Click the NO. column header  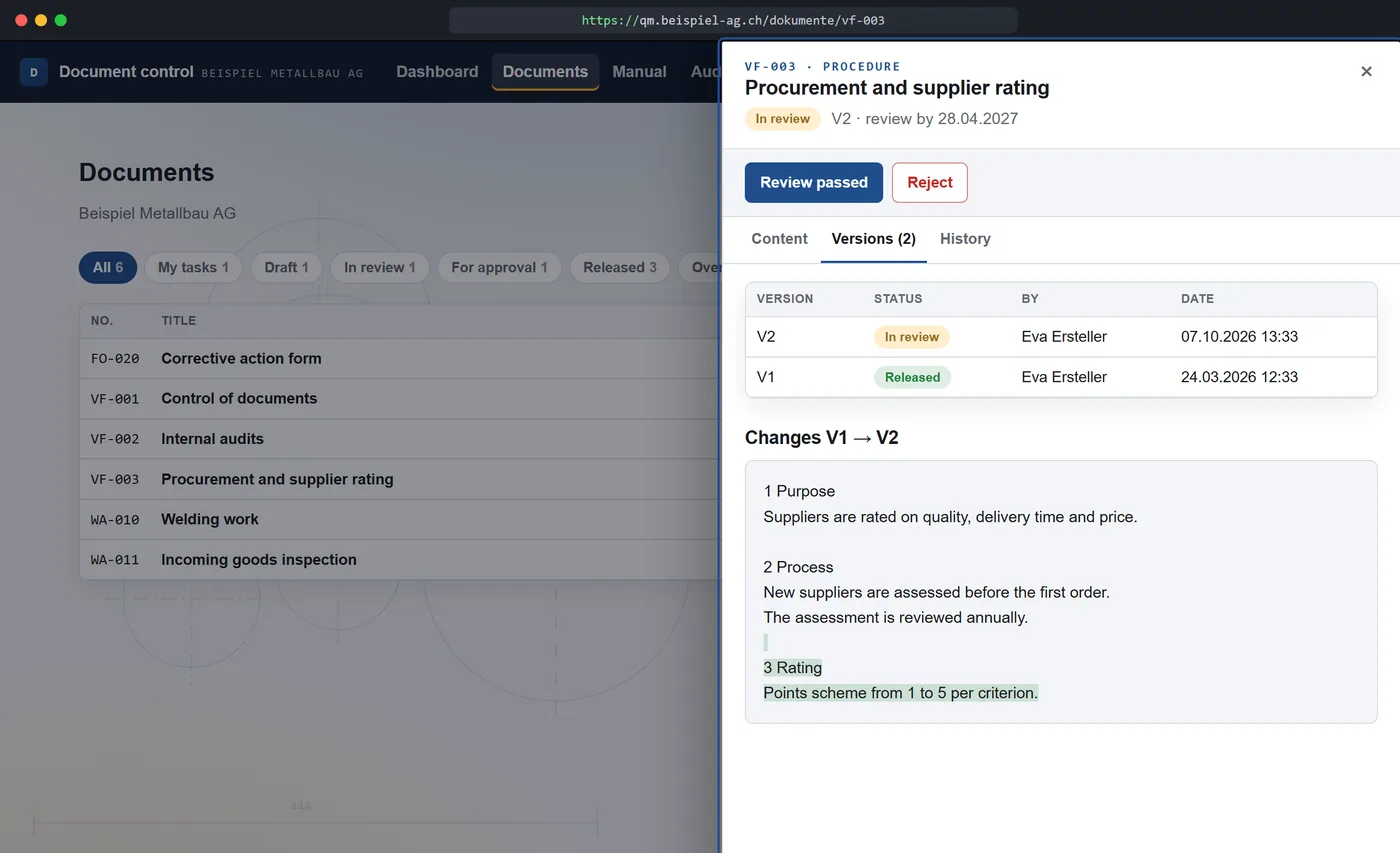pyautogui.click(x=102, y=321)
